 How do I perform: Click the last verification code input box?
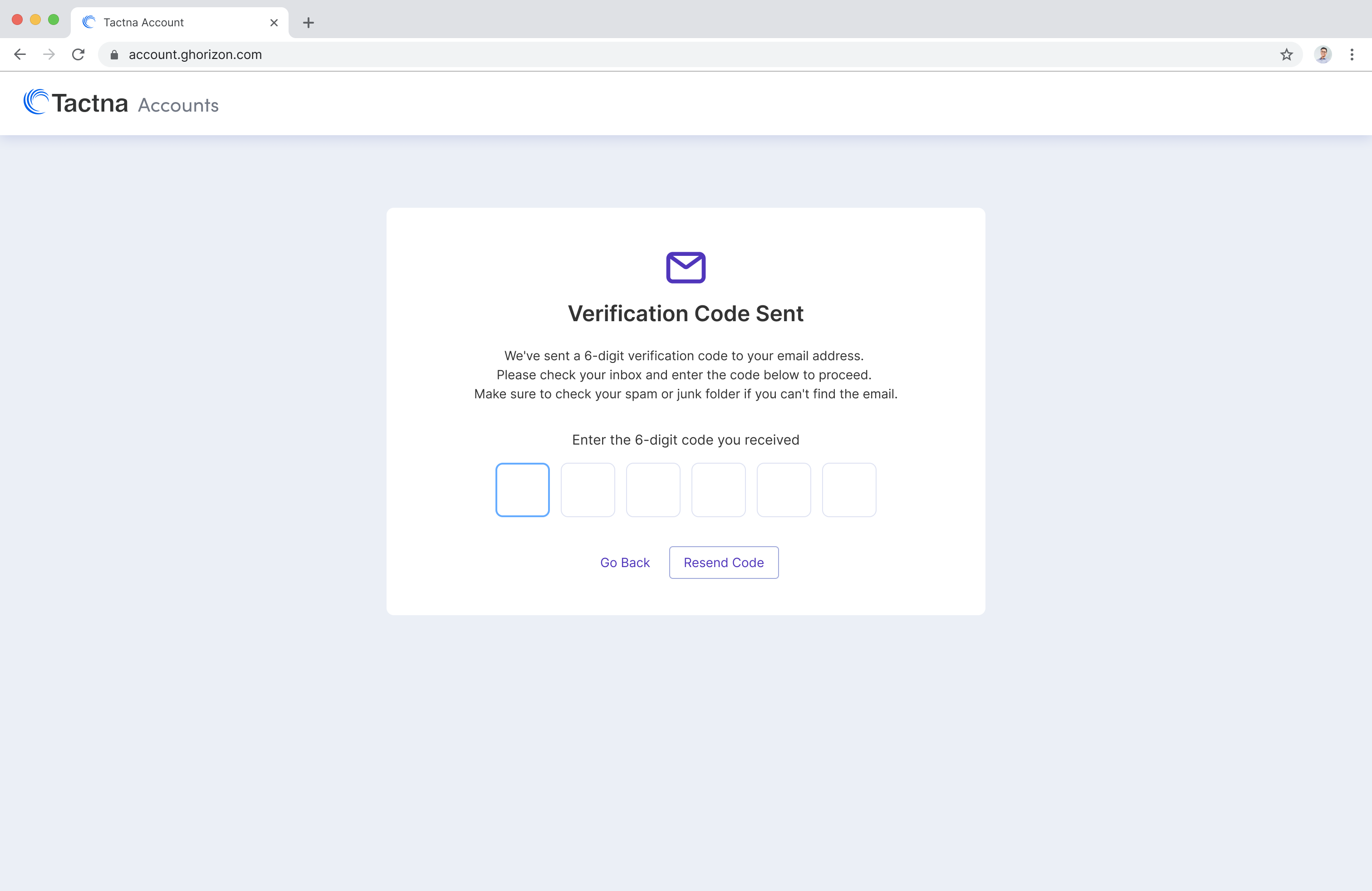(x=849, y=490)
